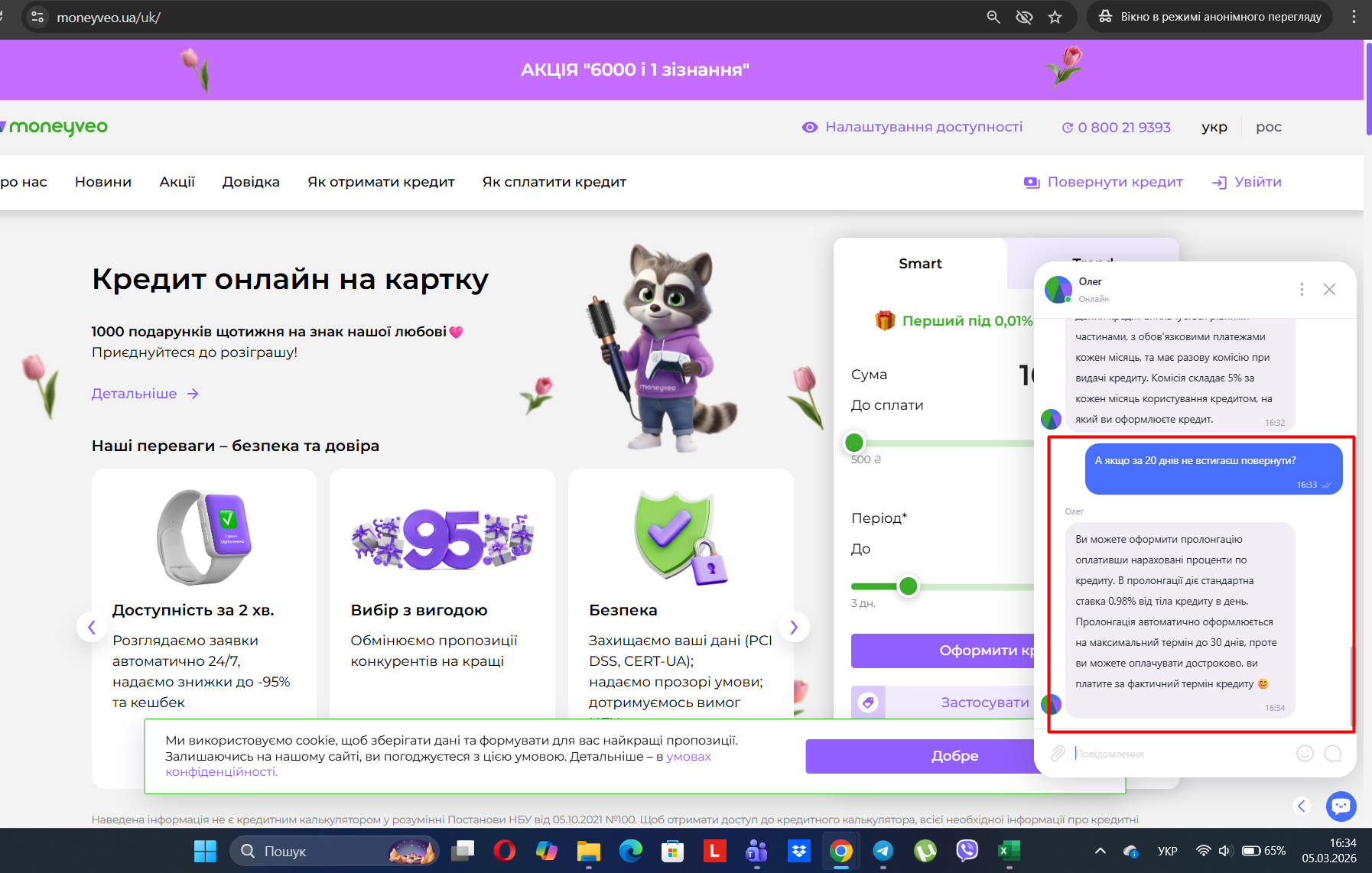This screenshot has height=873, width=1372.
Task: Open the promo banner АКЦІЯ "6000 і 1 зізнання"
Action: (x=635, y=70)
